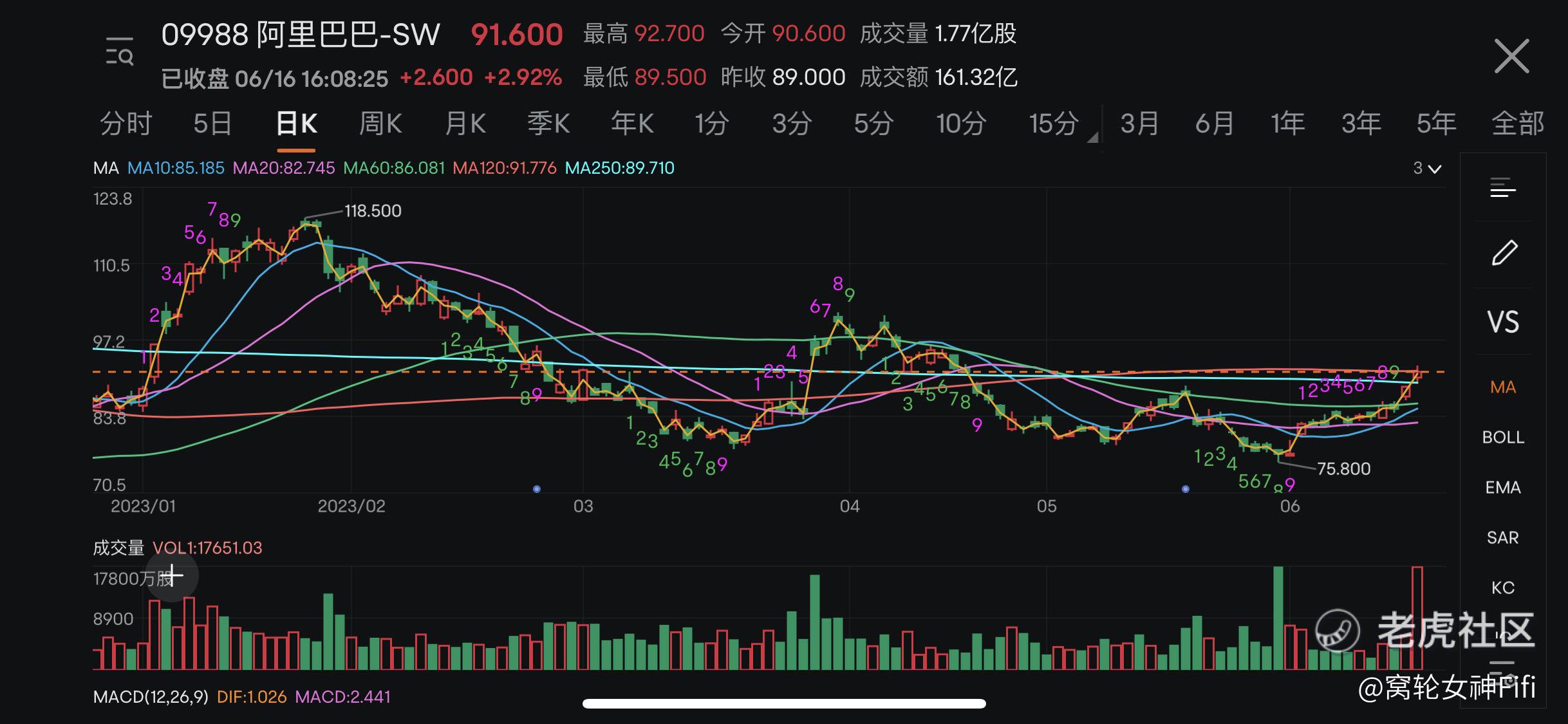Select the 周K weekly tab
The width and height of the screenshot is (1568, 724).
coord(380,123)
